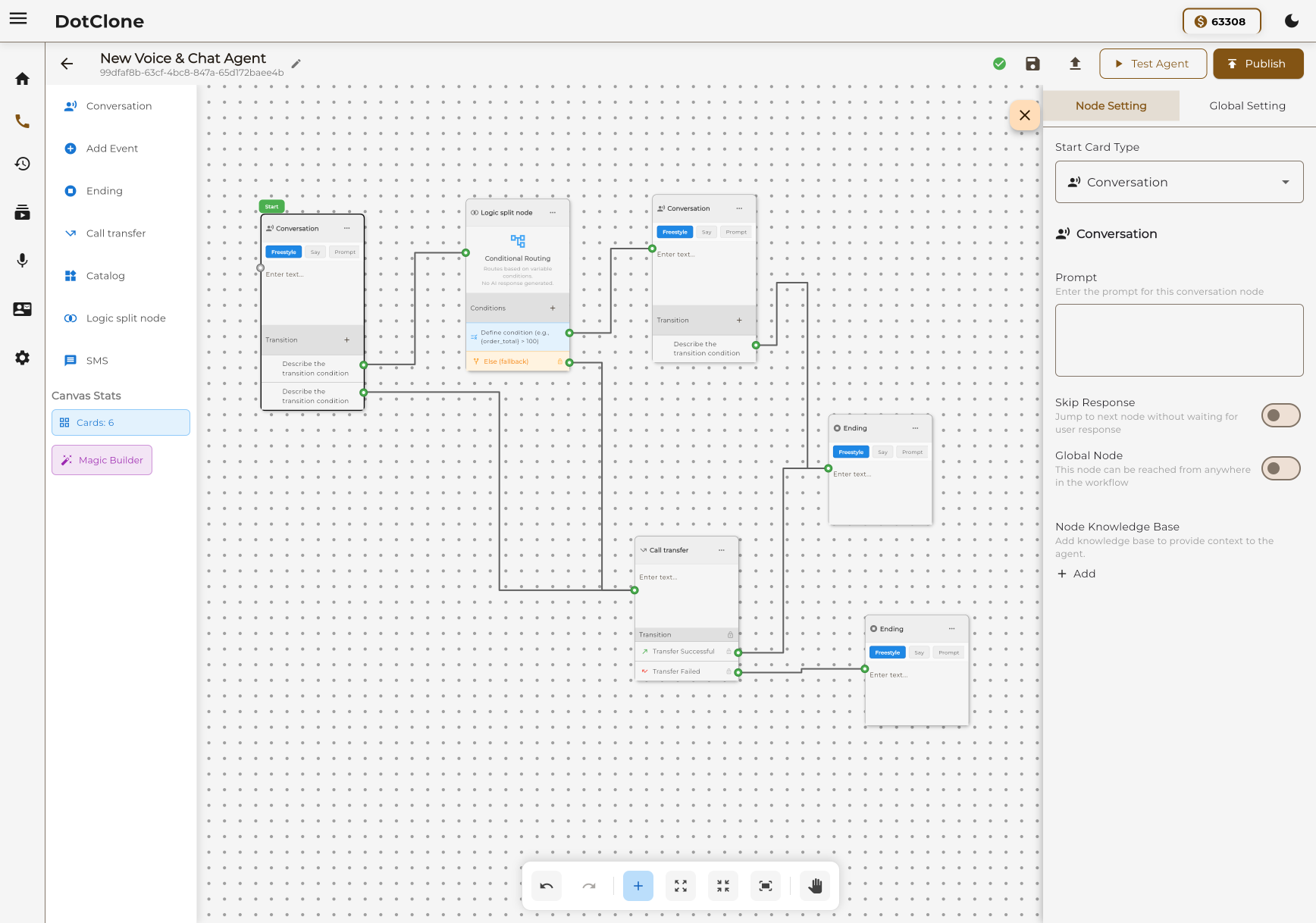This screenshot has width=1316, height=923.
Task: Close the node settings panel
Action: 1025,115
